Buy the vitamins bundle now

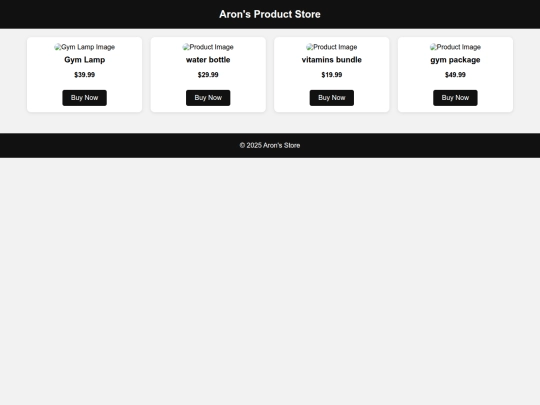[x=332, y=98]
